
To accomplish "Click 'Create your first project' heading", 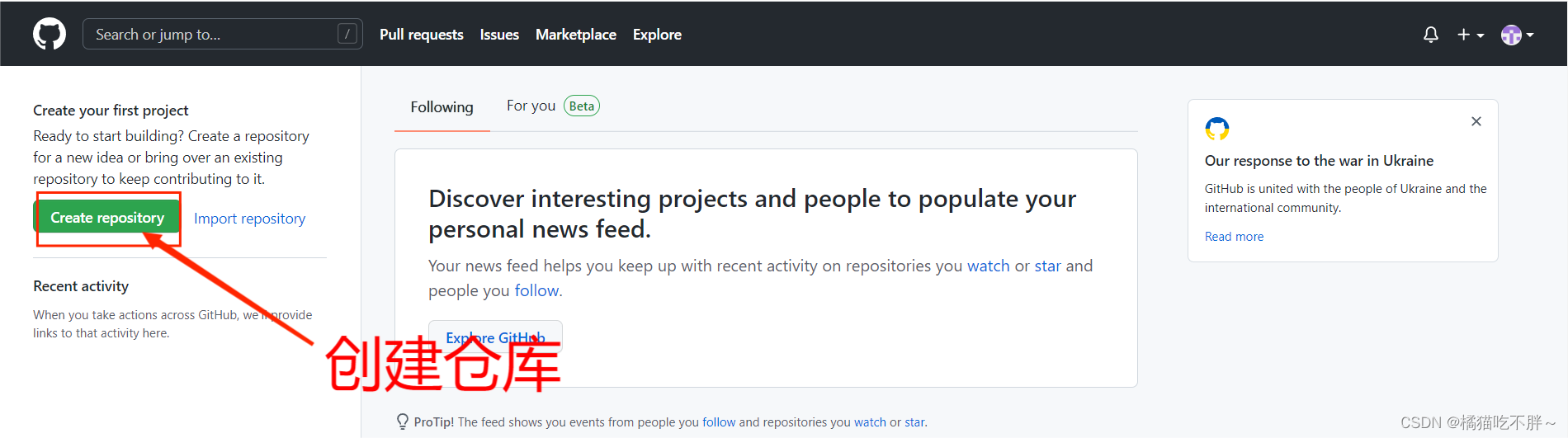I will coord(111,111).
